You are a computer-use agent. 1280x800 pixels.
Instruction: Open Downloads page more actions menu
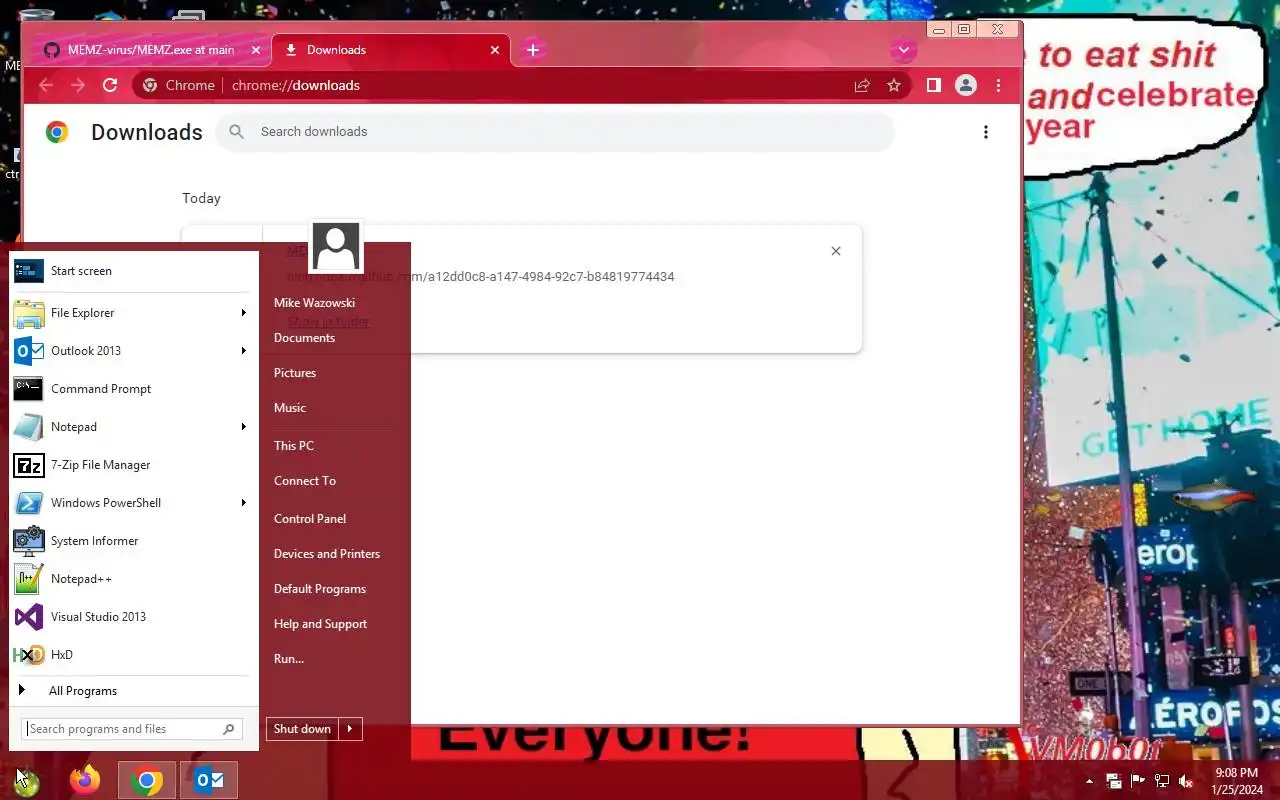coord(986,132)
